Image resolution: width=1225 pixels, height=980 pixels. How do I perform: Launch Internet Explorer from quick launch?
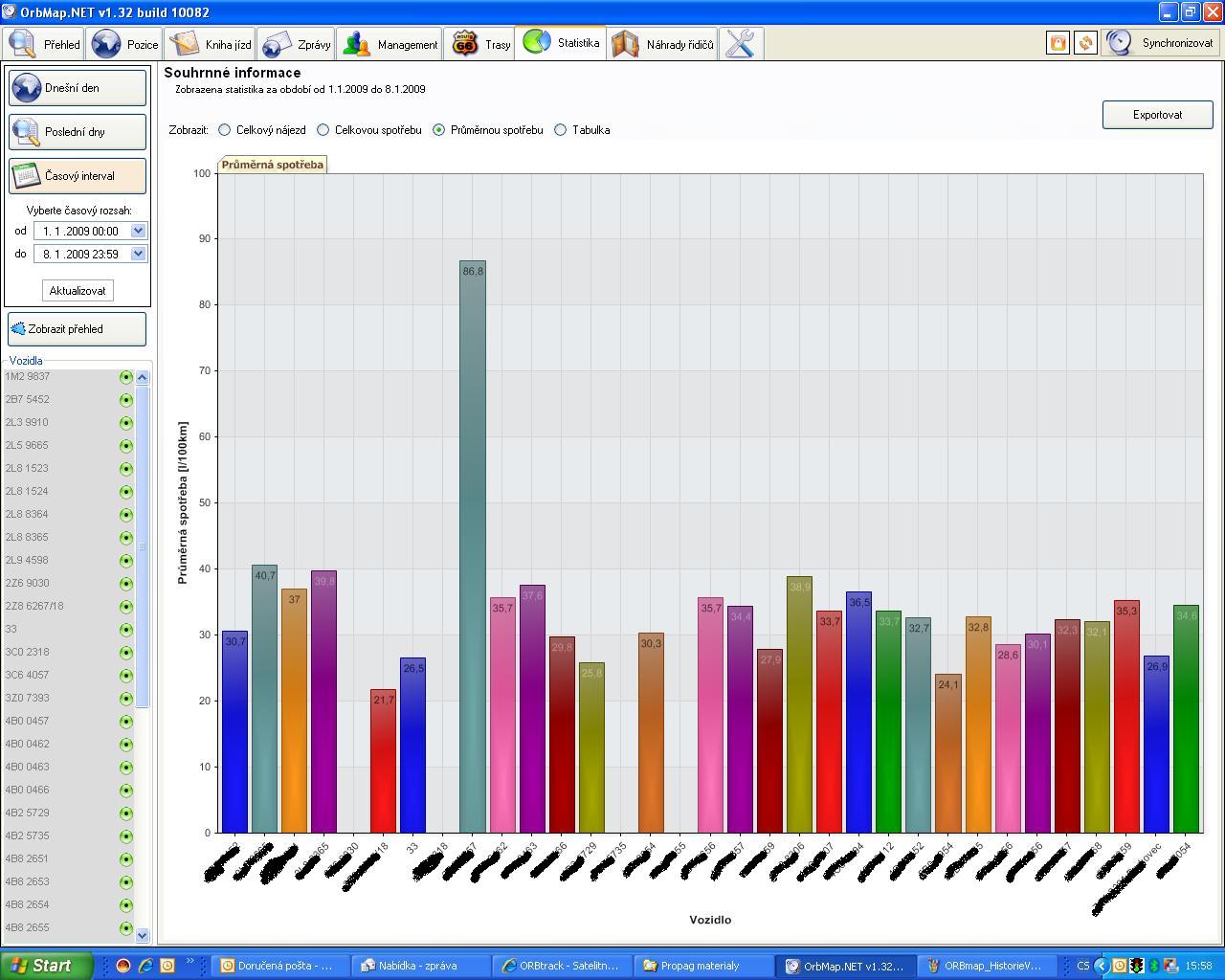point(145,966)
